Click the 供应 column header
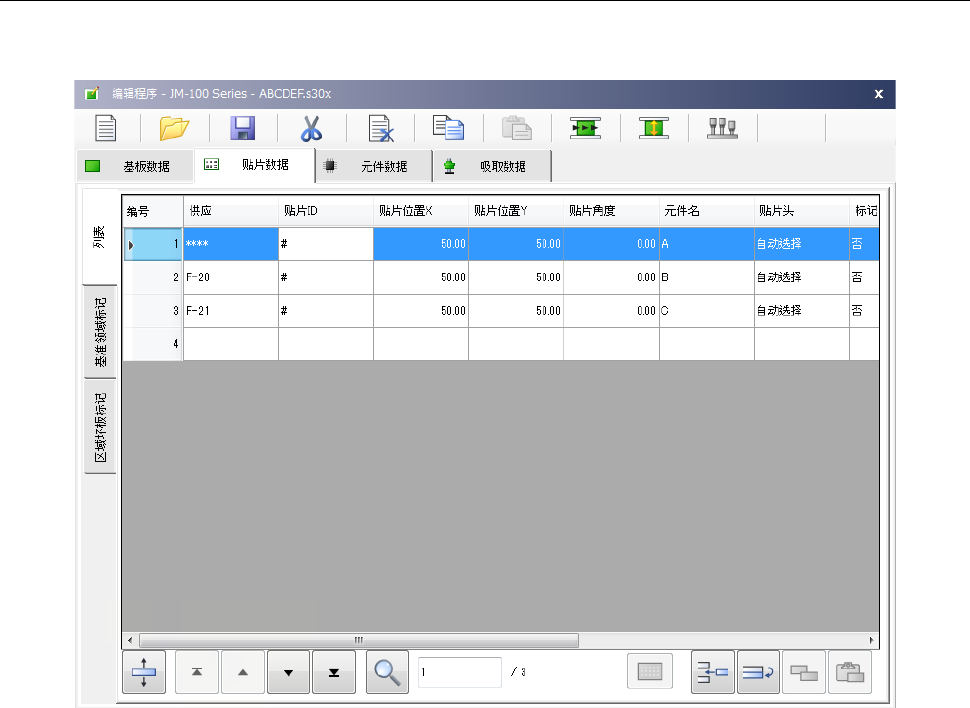The width and height of the screenshot is (970, 708). (231, 211)
